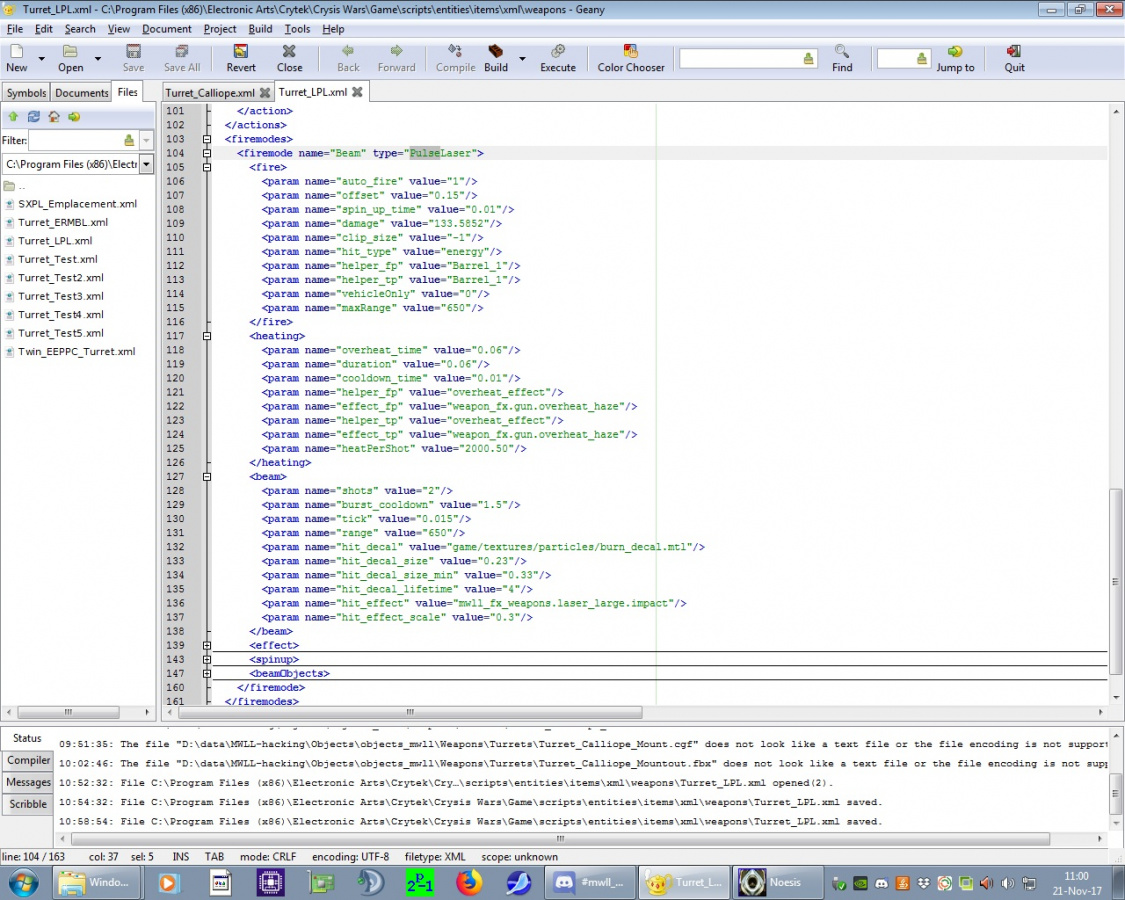The width and height of the screenshot is (1125, 900).
Task: Open the Build dropdown arrow
Action: (522, 59)
